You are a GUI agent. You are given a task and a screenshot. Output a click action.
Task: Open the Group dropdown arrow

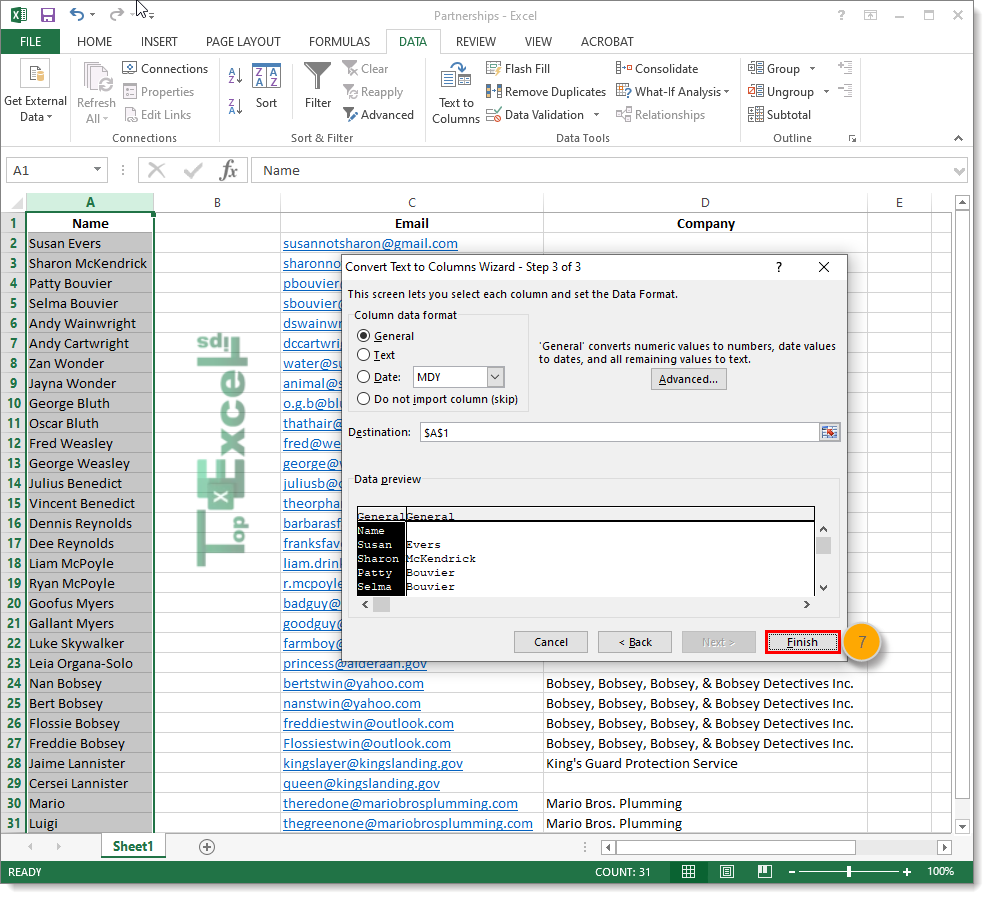tap(812, 69)
